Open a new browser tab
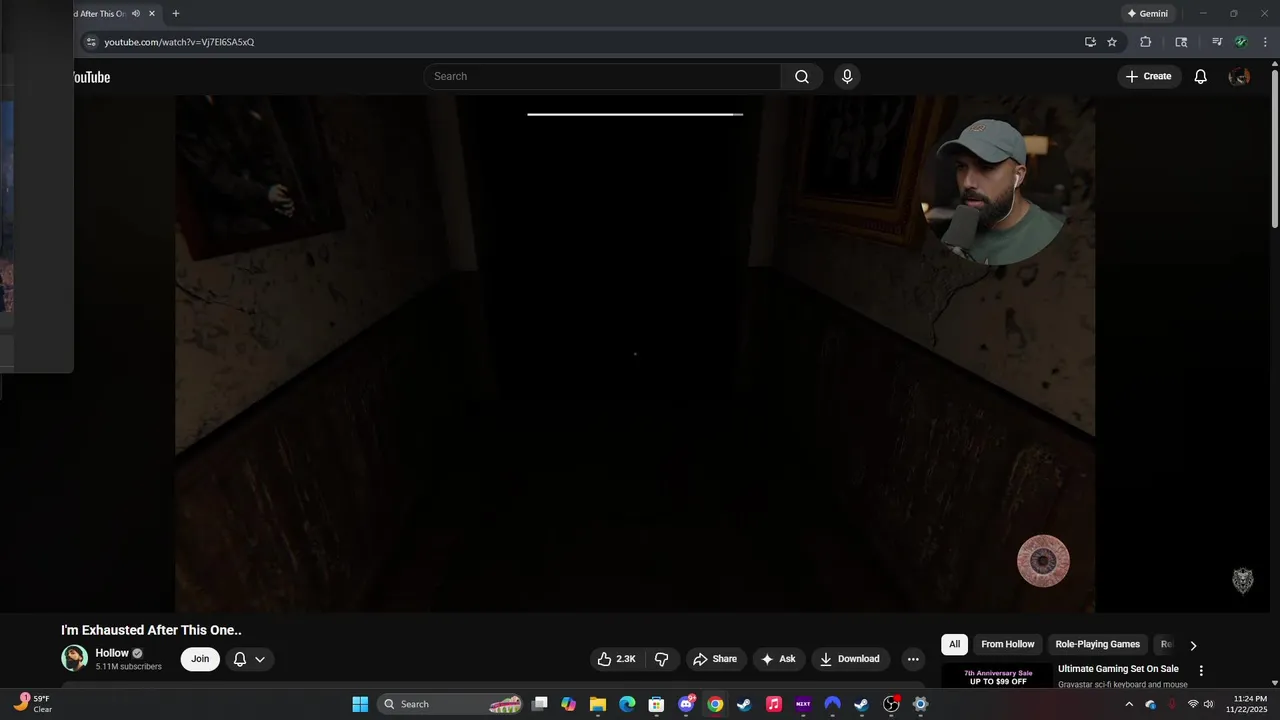Screen dimensions: 1280x720 click(176, 14)
